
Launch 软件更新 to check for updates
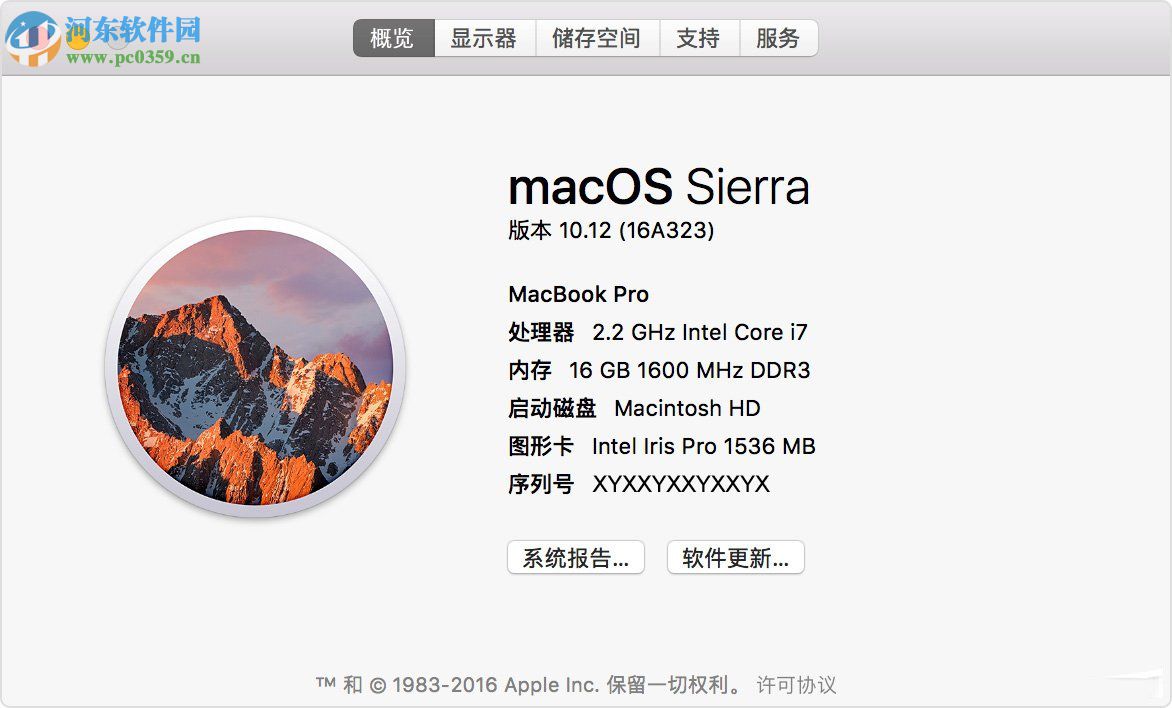tap(735, 557)
